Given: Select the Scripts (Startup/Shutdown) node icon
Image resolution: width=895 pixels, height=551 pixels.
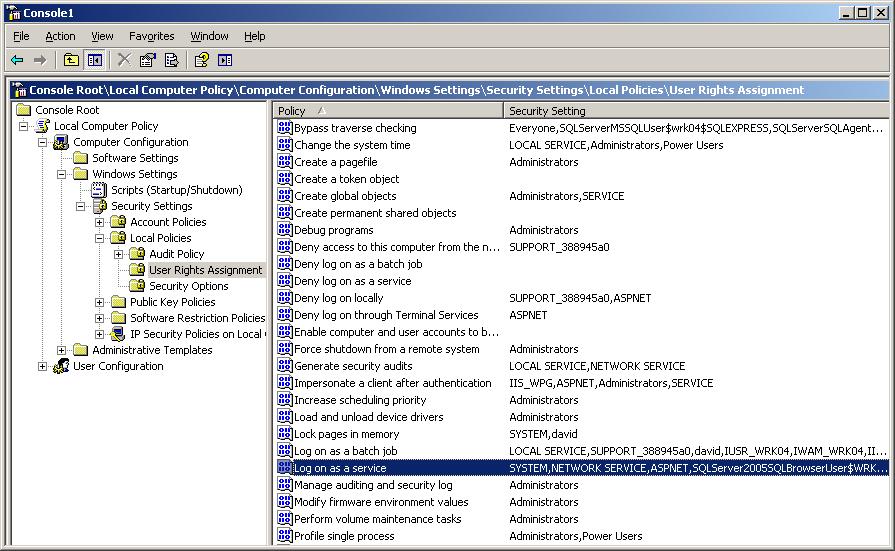Looking at the screenshot, I should (99, 190).
